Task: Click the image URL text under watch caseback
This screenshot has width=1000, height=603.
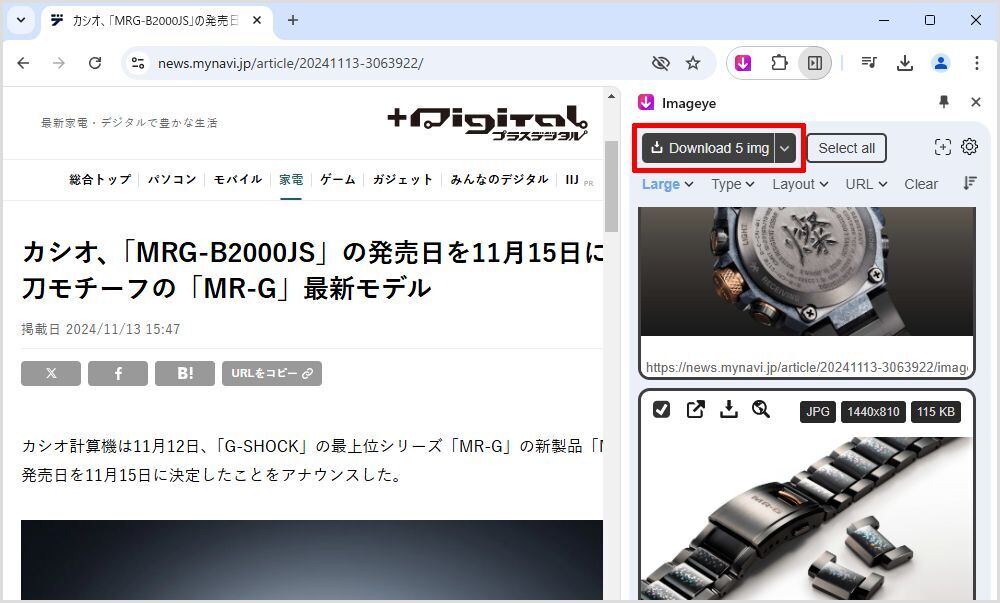Action: pyautogui.click(x=807, y=368)
